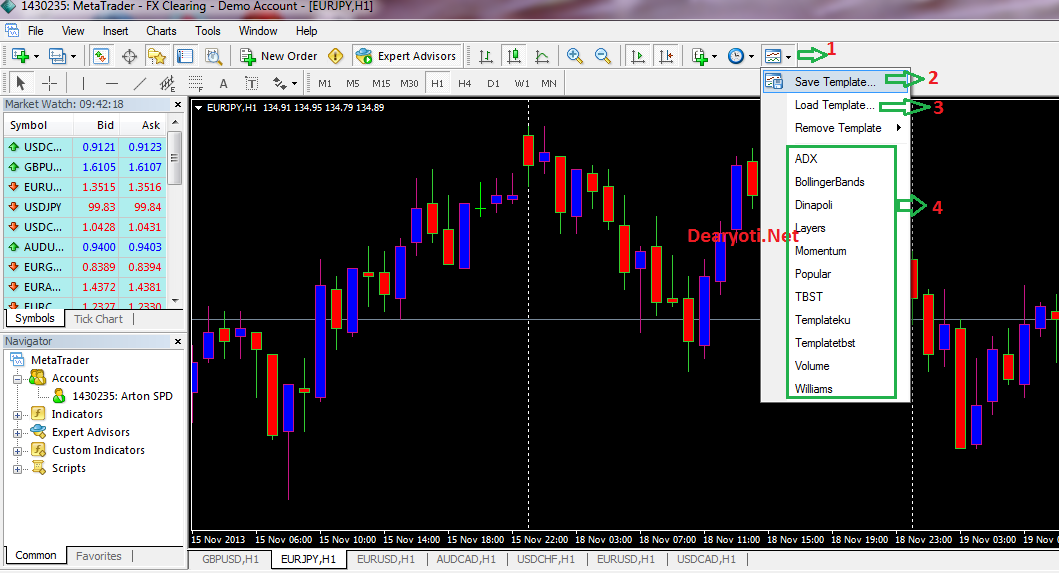This screenshot has width=1059, height=573.
Task: Apply the Williams template
Action: click(813, 389)
